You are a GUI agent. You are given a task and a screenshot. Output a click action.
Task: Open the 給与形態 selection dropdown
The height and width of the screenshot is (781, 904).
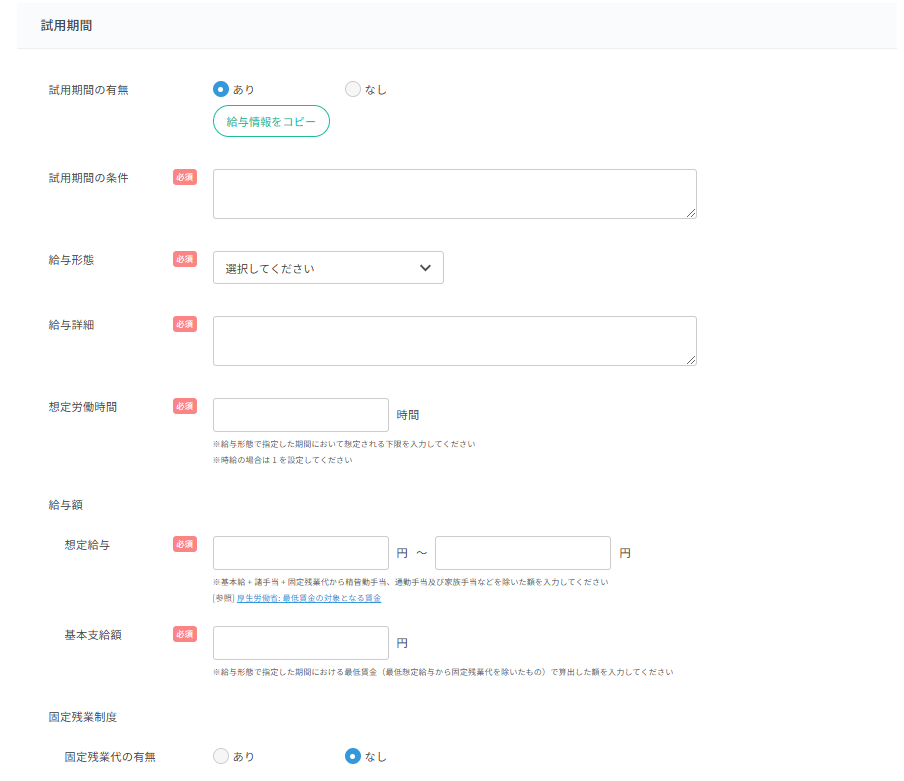[x=328, y=267]
